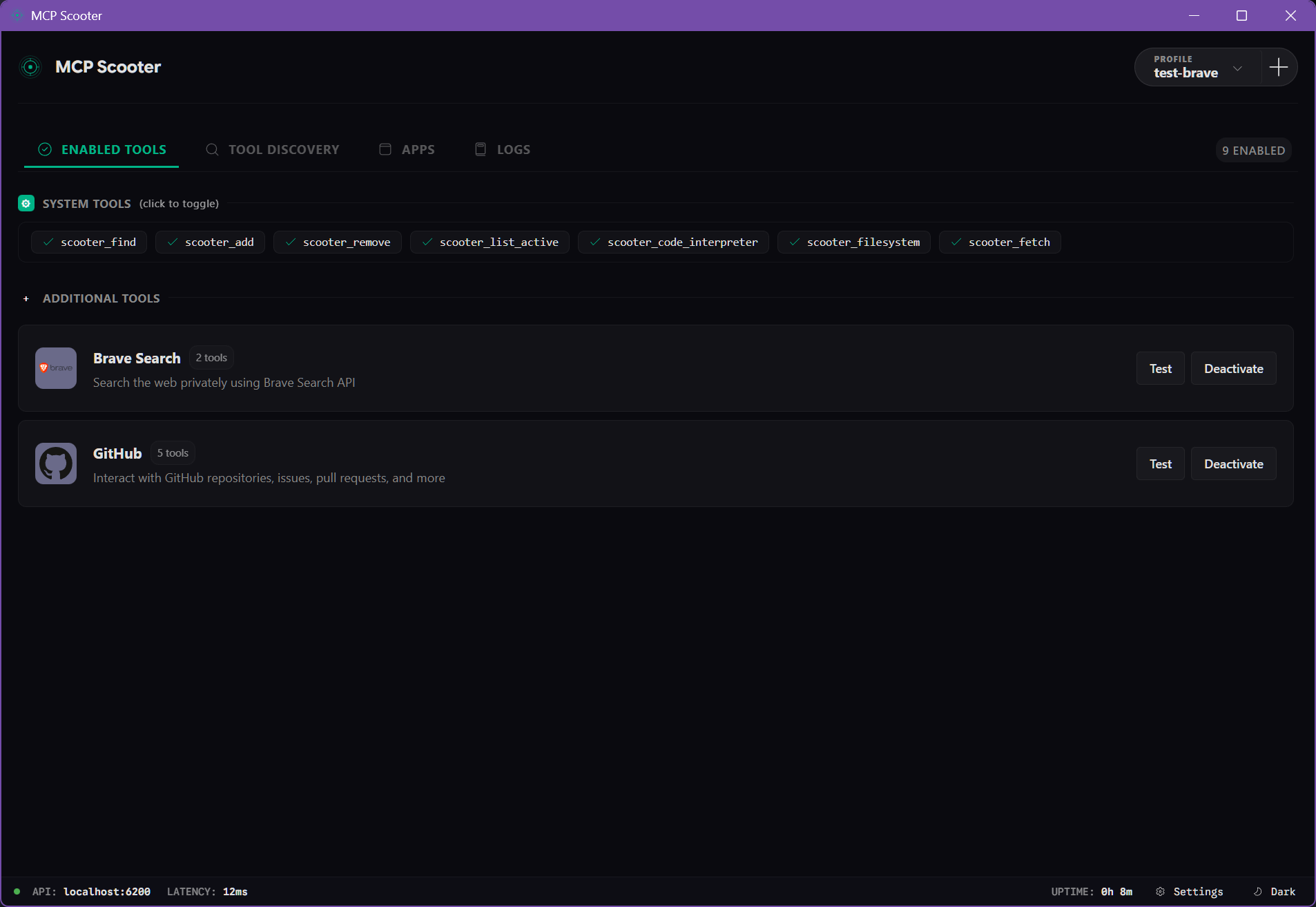Click the Brave Search app icon

point(56,368)
